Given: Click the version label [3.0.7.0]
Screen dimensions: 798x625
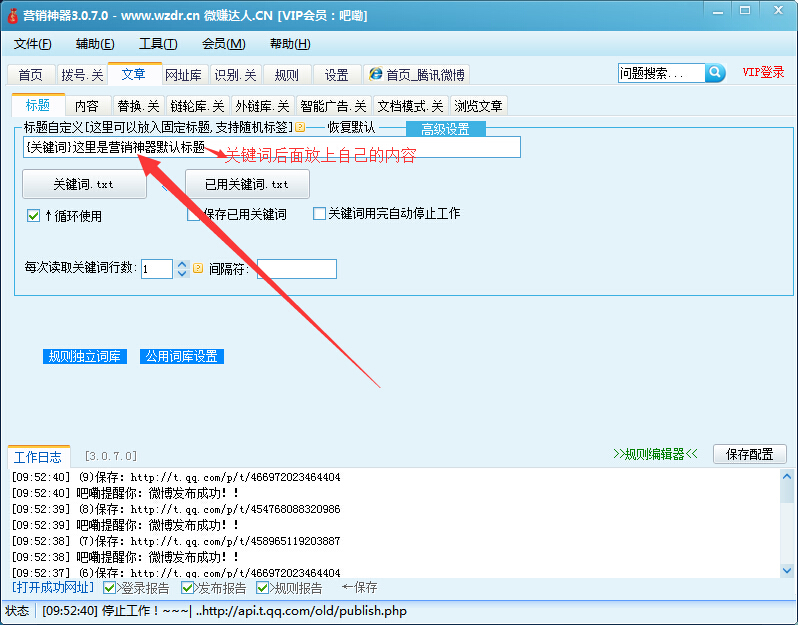Looking at the screenshot, I should tap(111, 456).
